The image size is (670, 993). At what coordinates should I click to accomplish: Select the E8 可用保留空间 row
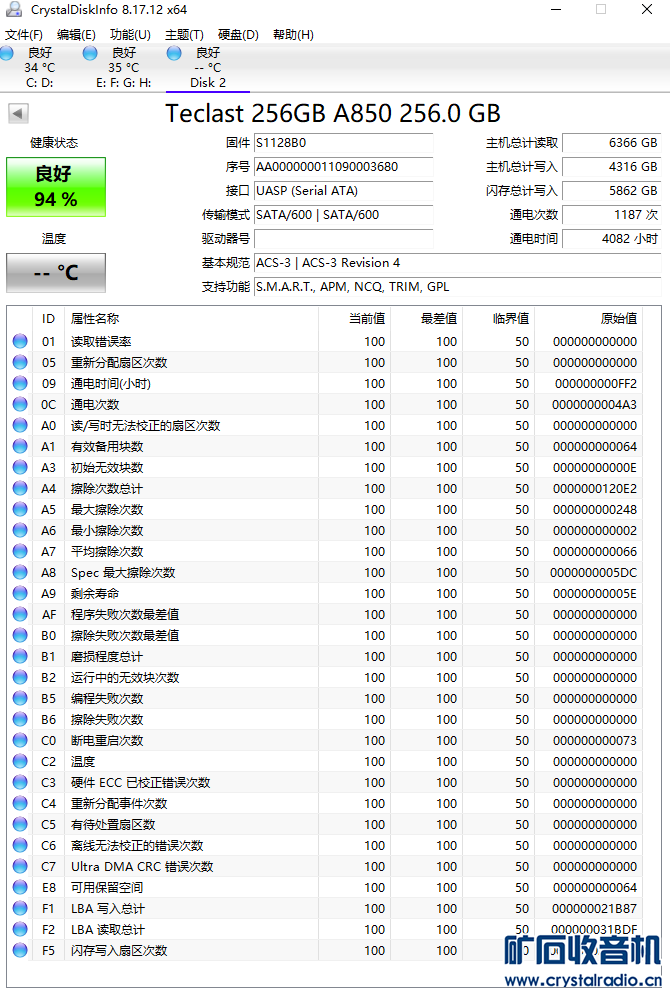tap(325, 887)
